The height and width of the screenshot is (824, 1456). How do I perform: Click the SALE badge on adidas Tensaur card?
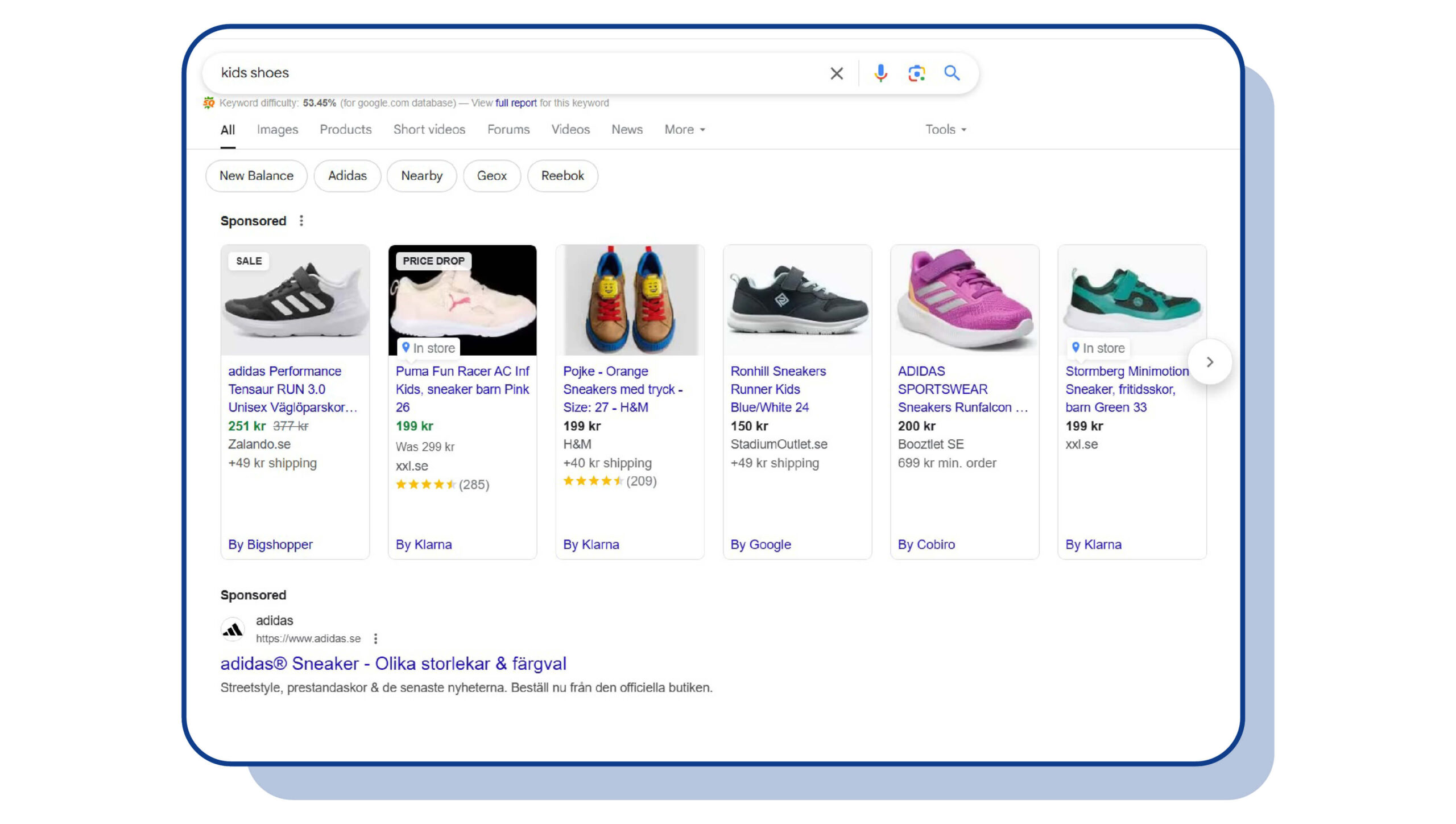tap(249, 261)
